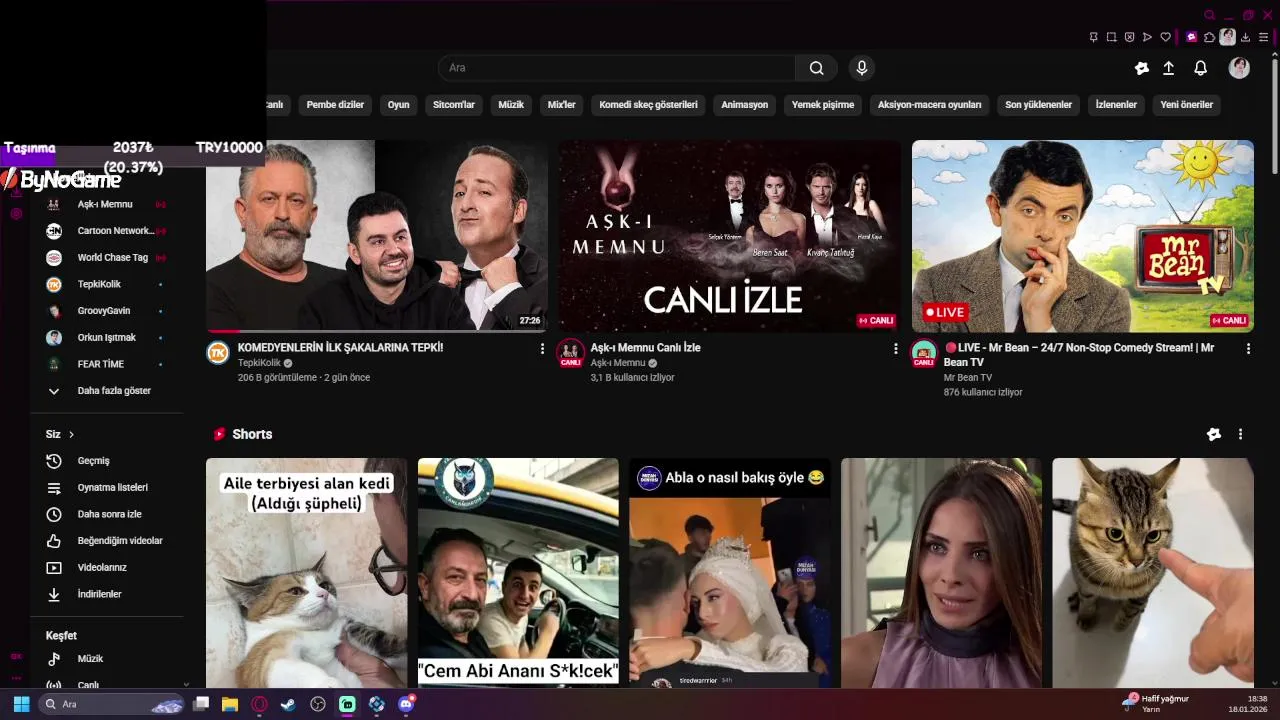Open Aşk-ı Memnu subscription channel
The image size is (1280, 720).
tap(107, 204)
